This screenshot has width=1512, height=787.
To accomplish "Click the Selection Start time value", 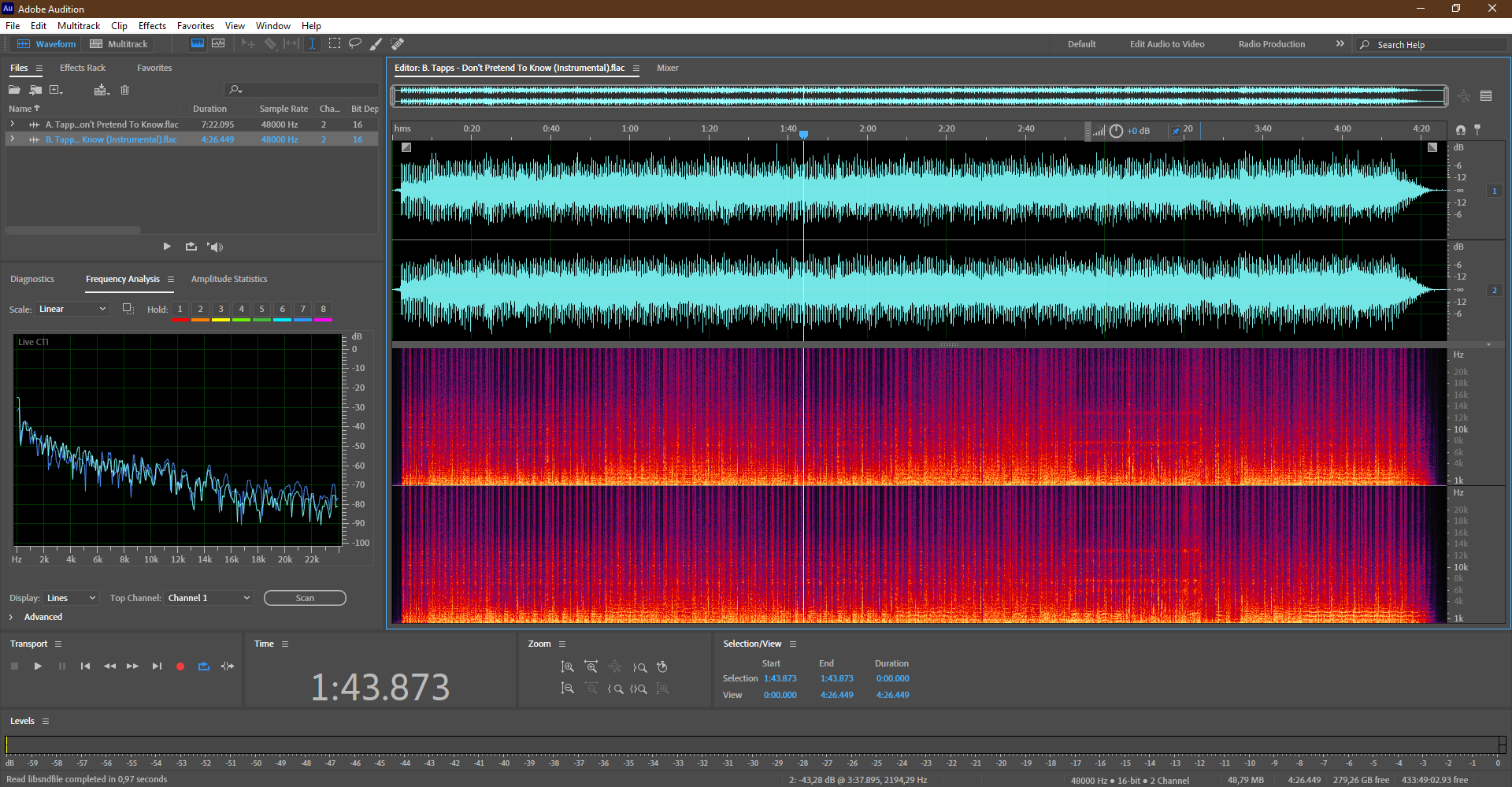I will pos(780,678).
